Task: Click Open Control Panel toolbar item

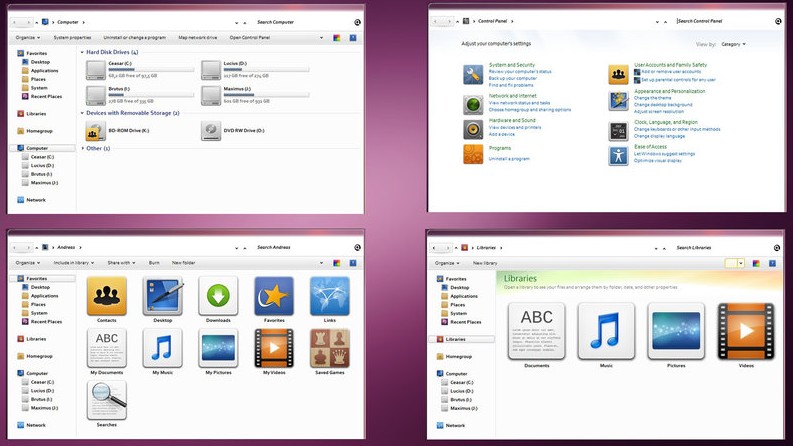Action: [x=250, y=37]
